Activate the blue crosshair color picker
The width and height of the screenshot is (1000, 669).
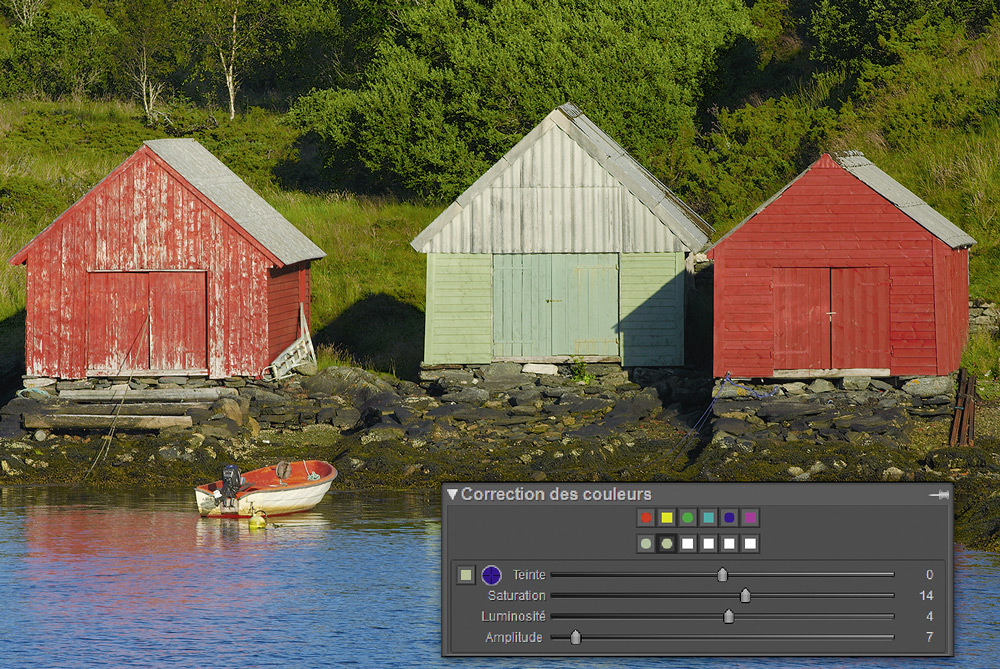pos(491,575)
